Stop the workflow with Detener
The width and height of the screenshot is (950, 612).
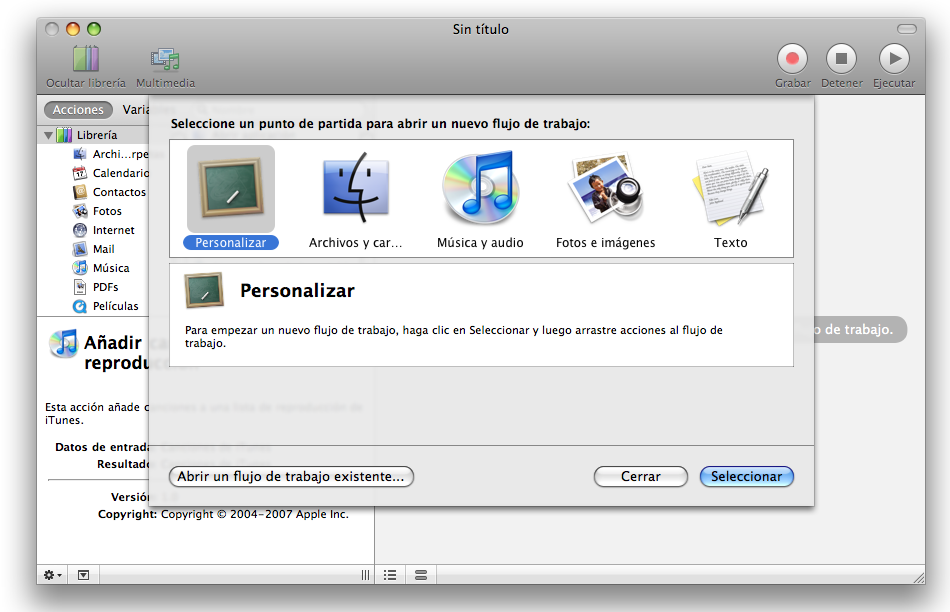842,59
